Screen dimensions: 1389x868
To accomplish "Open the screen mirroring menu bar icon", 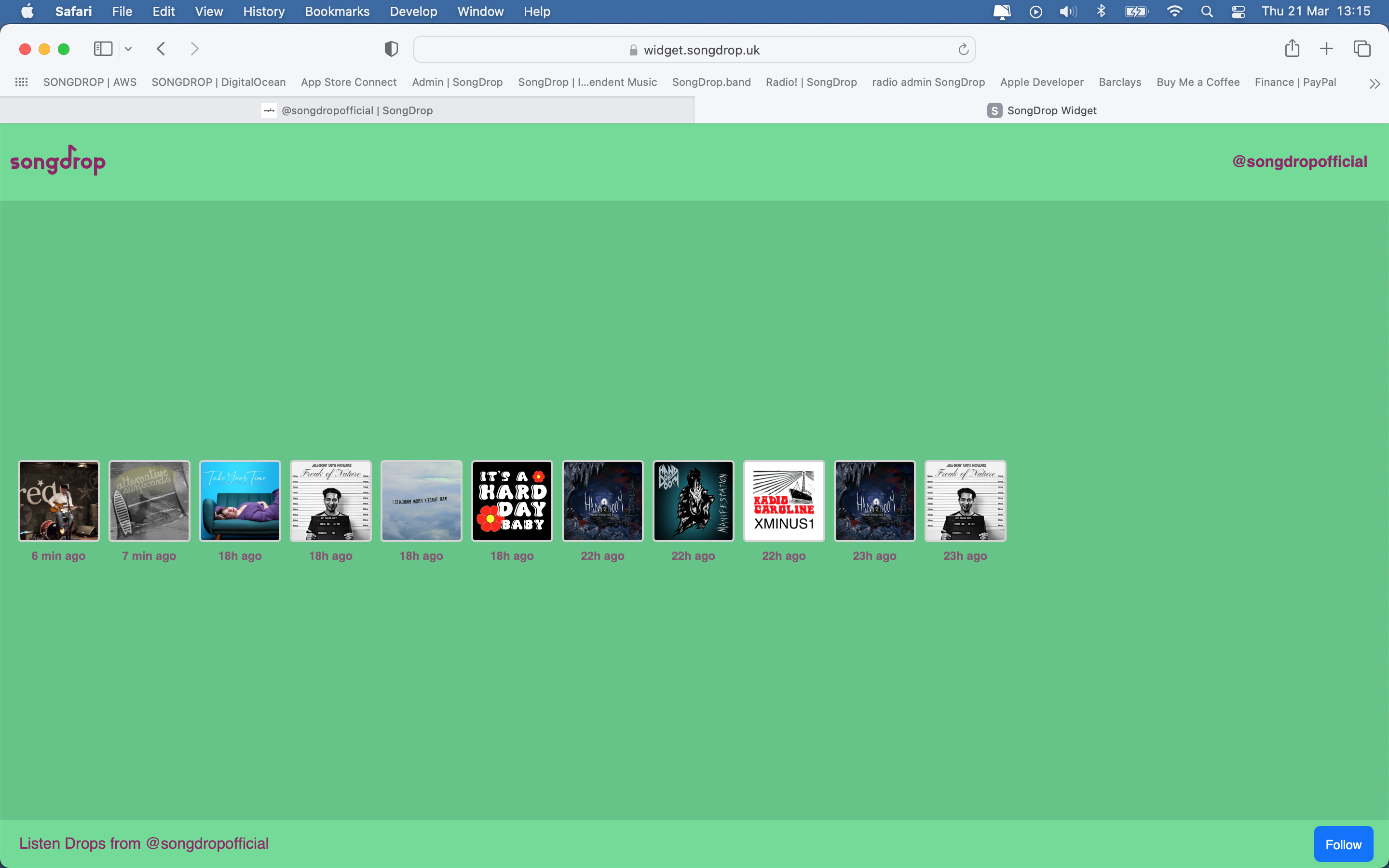I will [1002, 12].
